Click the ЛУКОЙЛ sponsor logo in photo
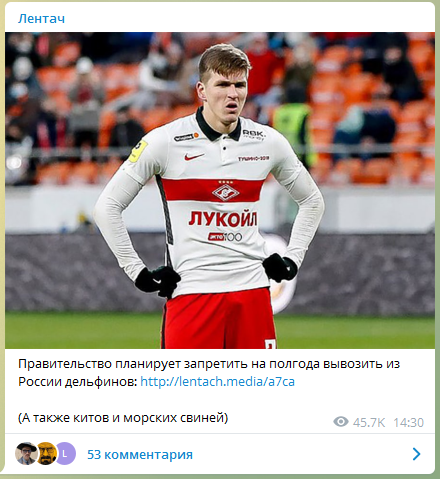The width and height of the screenshot is (440, 479). click(x=223, y=219)
